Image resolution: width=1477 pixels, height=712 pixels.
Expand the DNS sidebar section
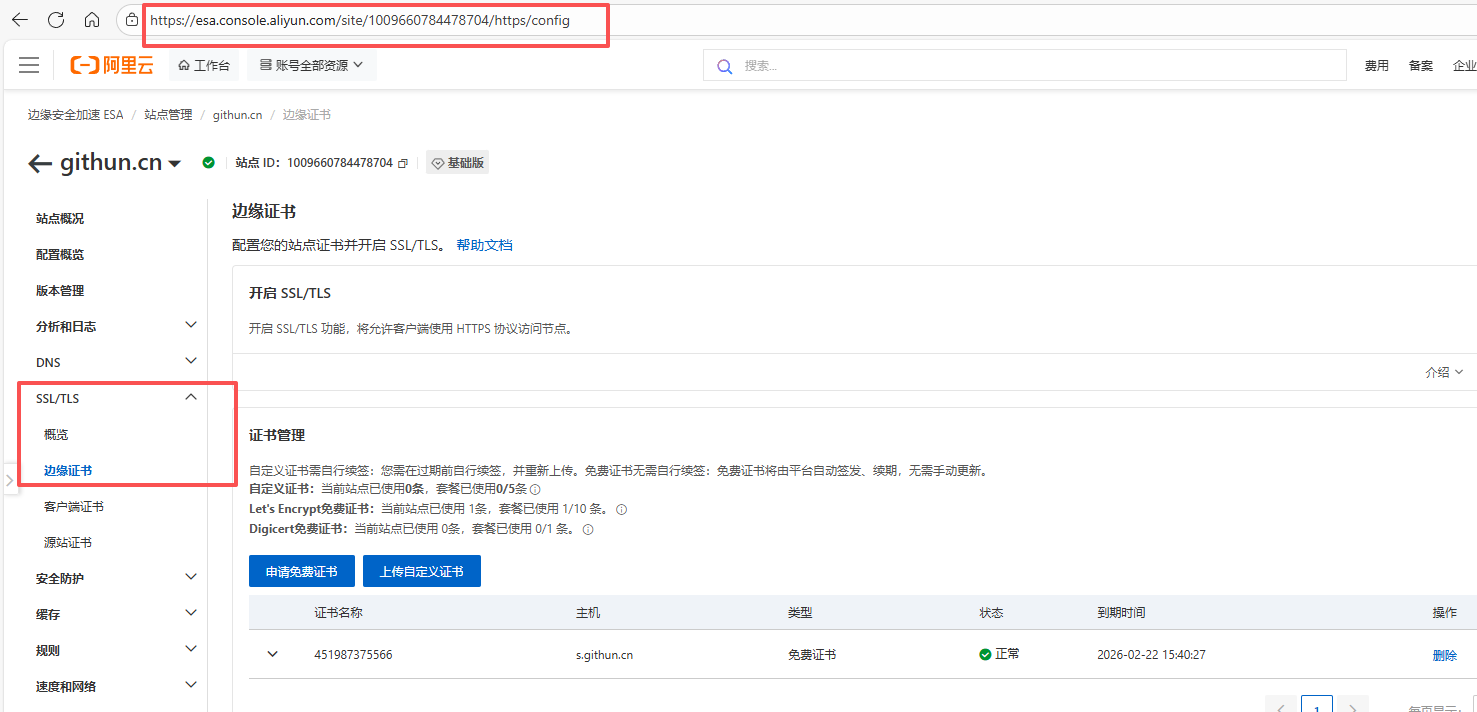191,362
